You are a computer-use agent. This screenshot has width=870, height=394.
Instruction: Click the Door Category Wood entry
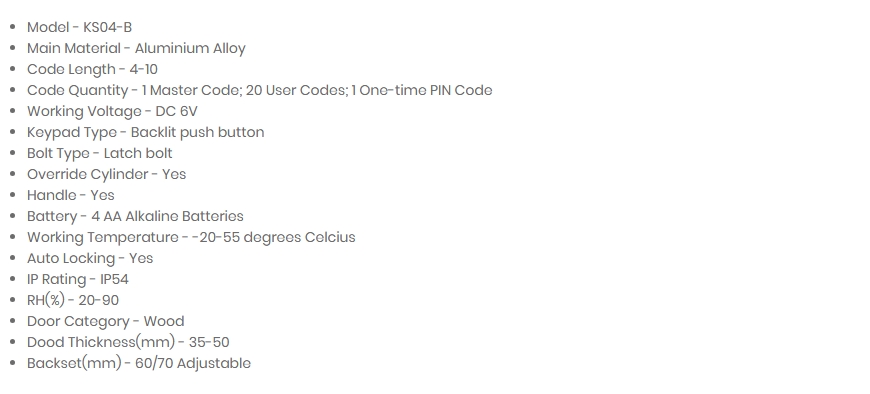[x=105, y=322]
